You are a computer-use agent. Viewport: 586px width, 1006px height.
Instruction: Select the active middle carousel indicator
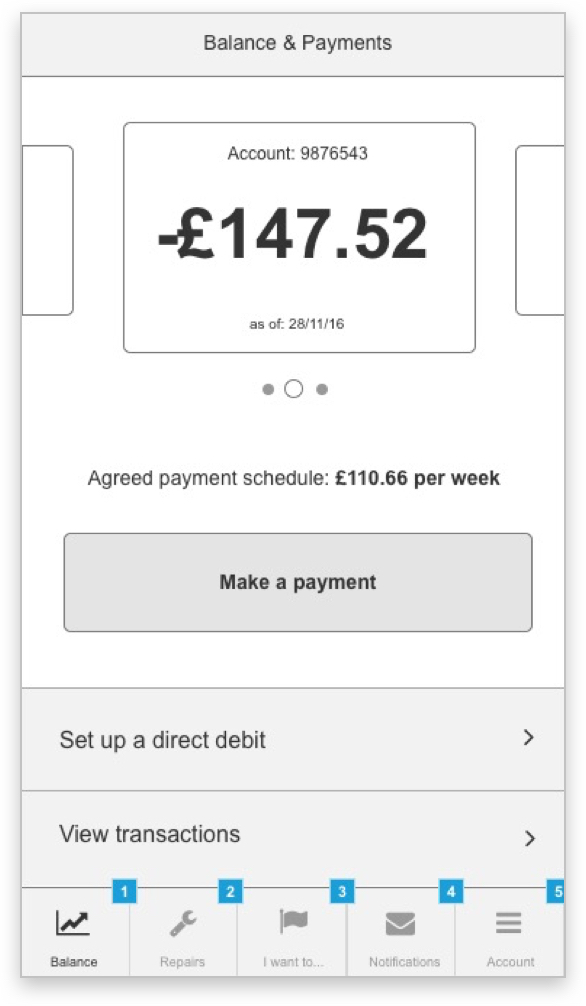294,389
